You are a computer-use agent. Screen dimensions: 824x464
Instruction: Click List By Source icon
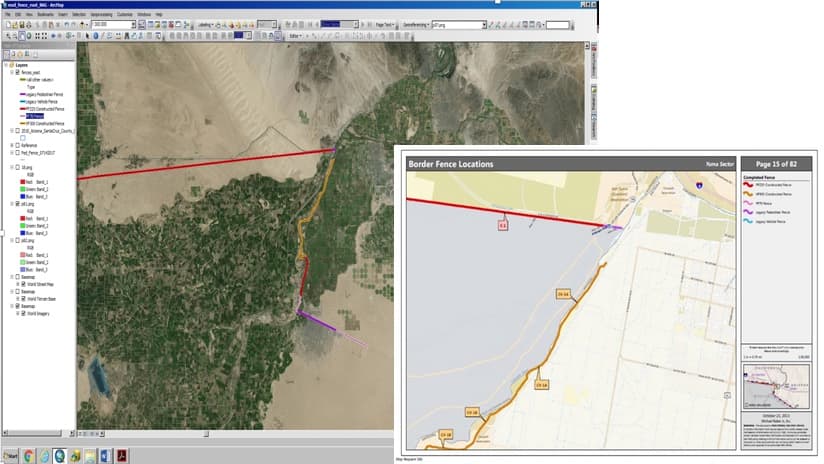[x=14, y=54]
